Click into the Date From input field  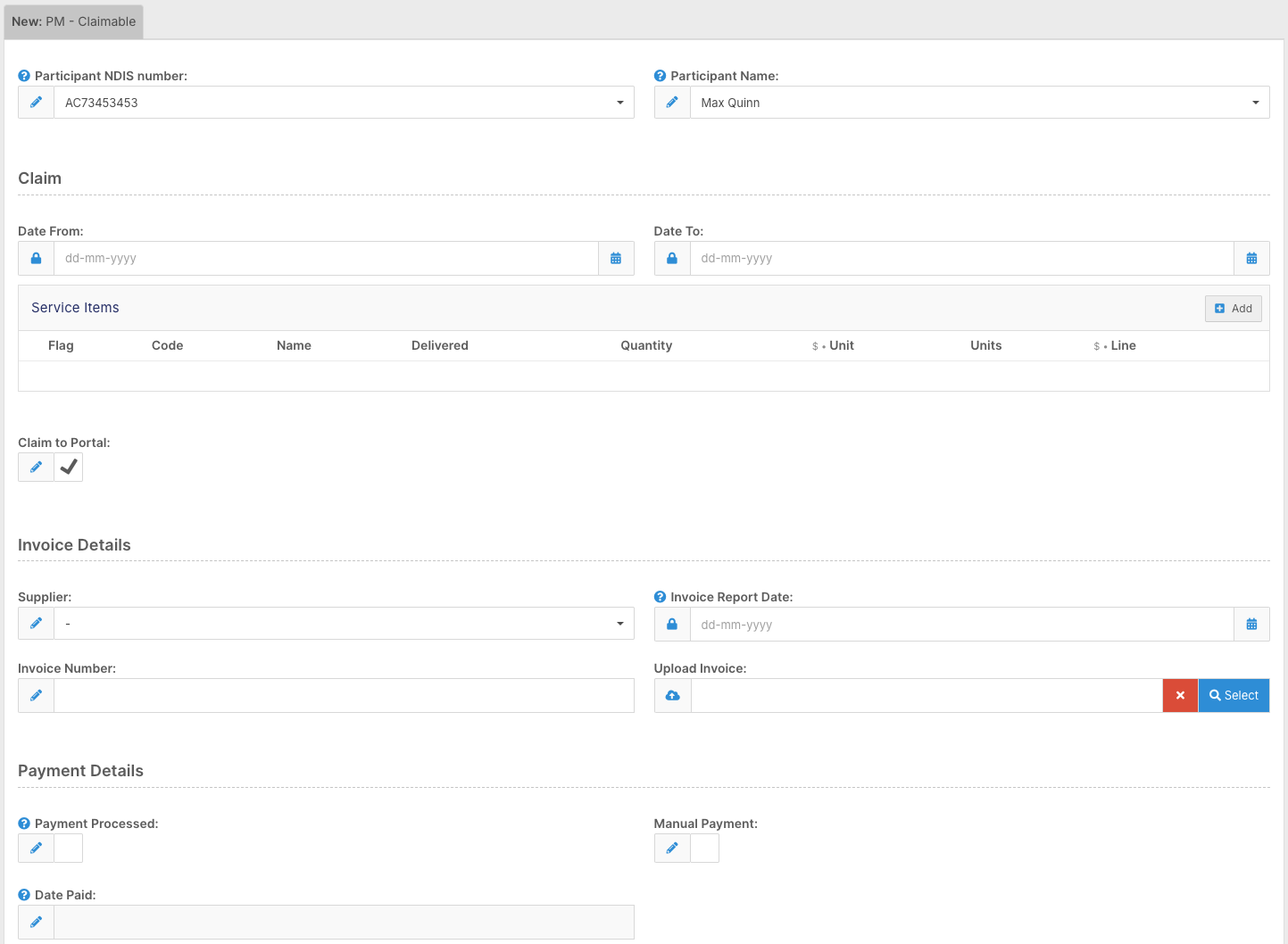tap(326, 258)
